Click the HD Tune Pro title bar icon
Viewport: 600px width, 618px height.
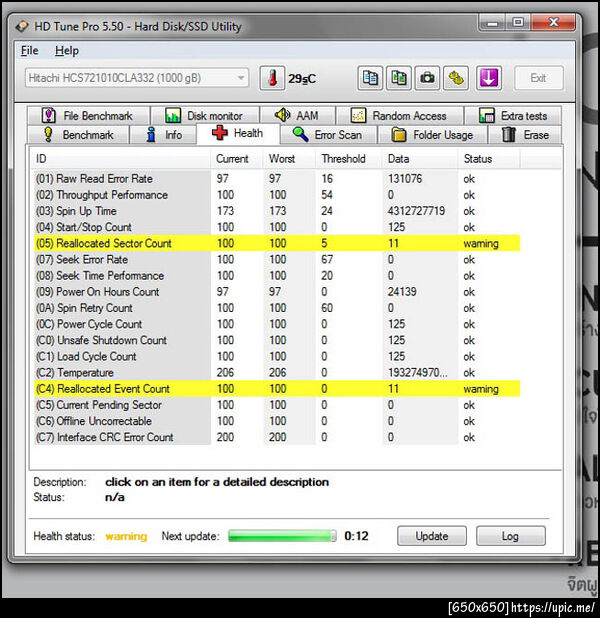[x=22, y=26]
